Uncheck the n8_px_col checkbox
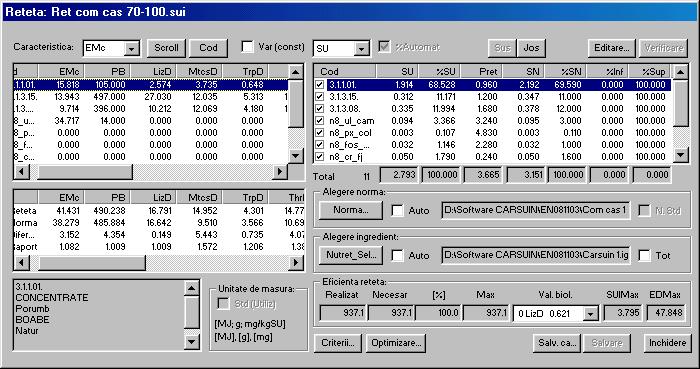The width and height of the screenshot is (700, 369). pos(319,133)
